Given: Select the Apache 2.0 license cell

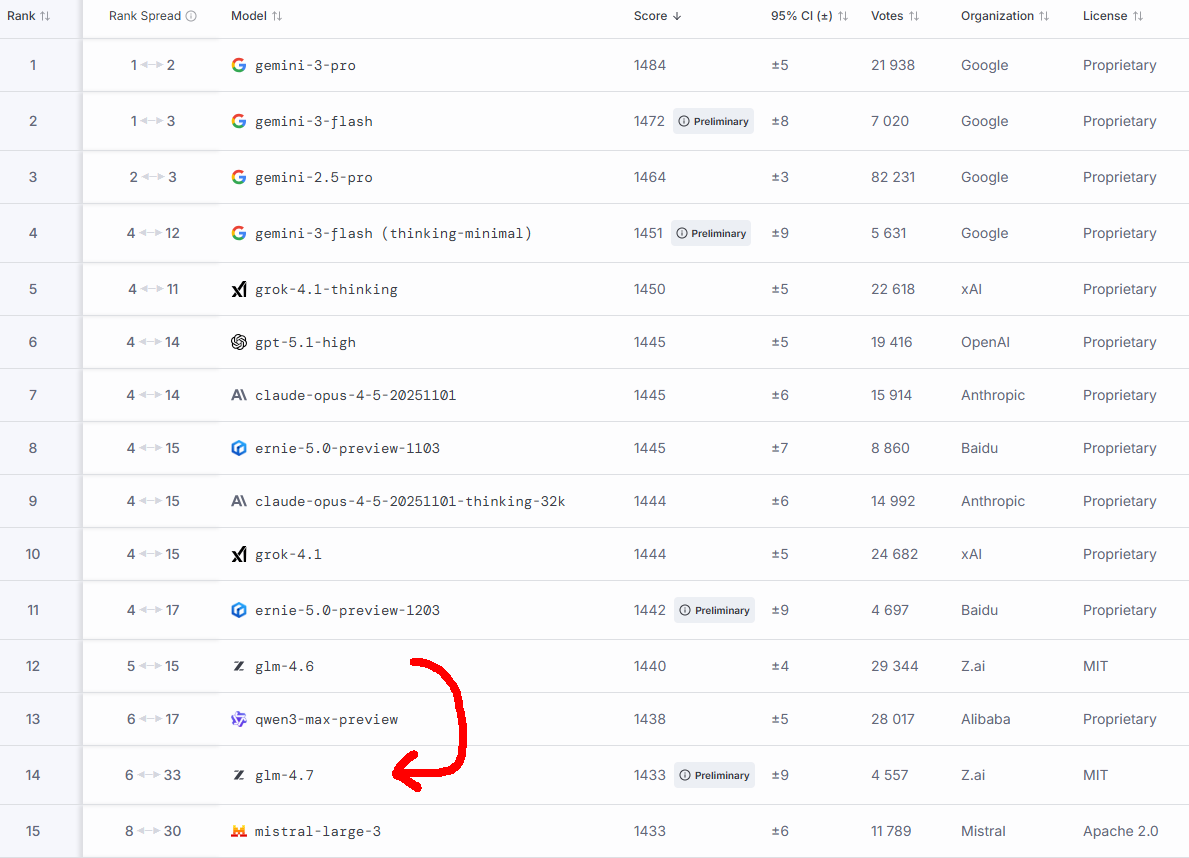Looking at the screenshot, I should [x=1121, y=831].
